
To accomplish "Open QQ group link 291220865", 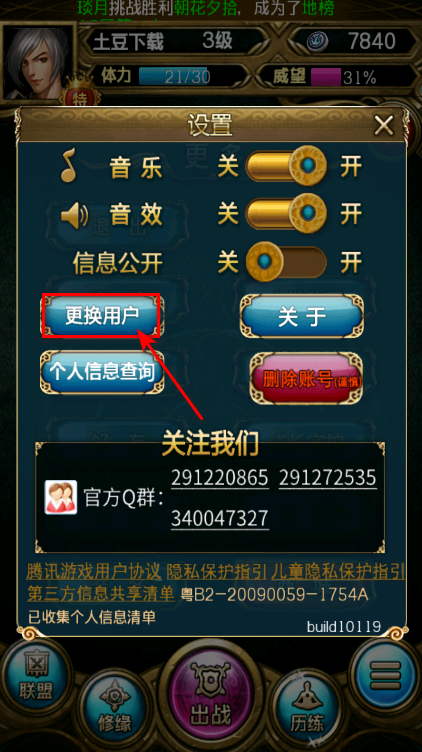I will pyautogui.click(x=220, y=478).
